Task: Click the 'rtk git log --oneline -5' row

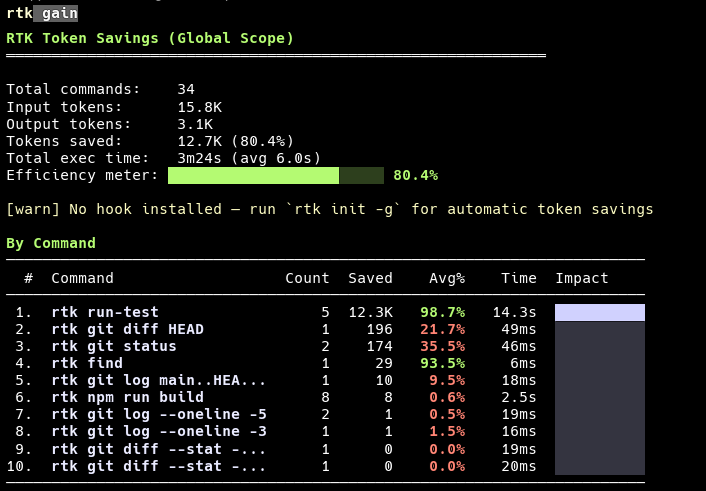Action: click(x=326, y=414)
